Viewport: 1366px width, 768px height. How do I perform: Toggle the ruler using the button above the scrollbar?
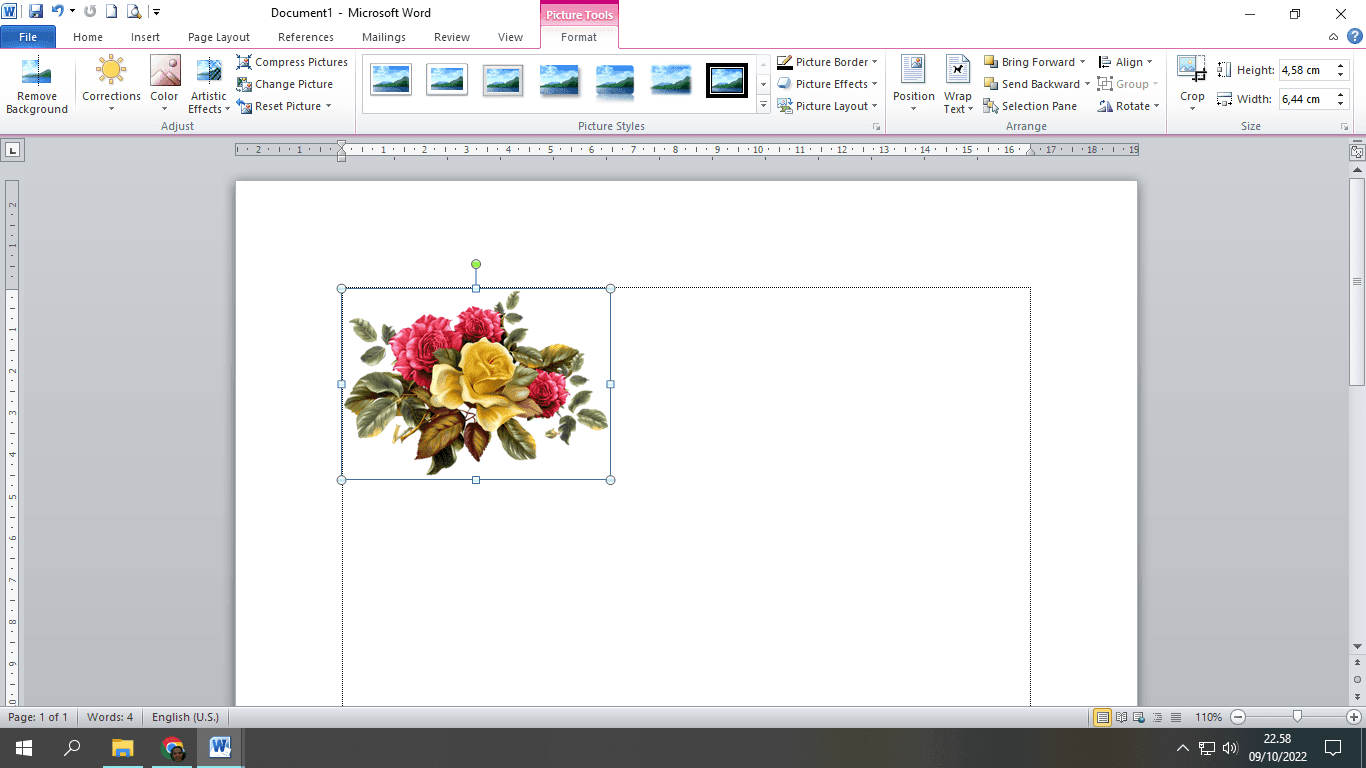coord(1357,153)
